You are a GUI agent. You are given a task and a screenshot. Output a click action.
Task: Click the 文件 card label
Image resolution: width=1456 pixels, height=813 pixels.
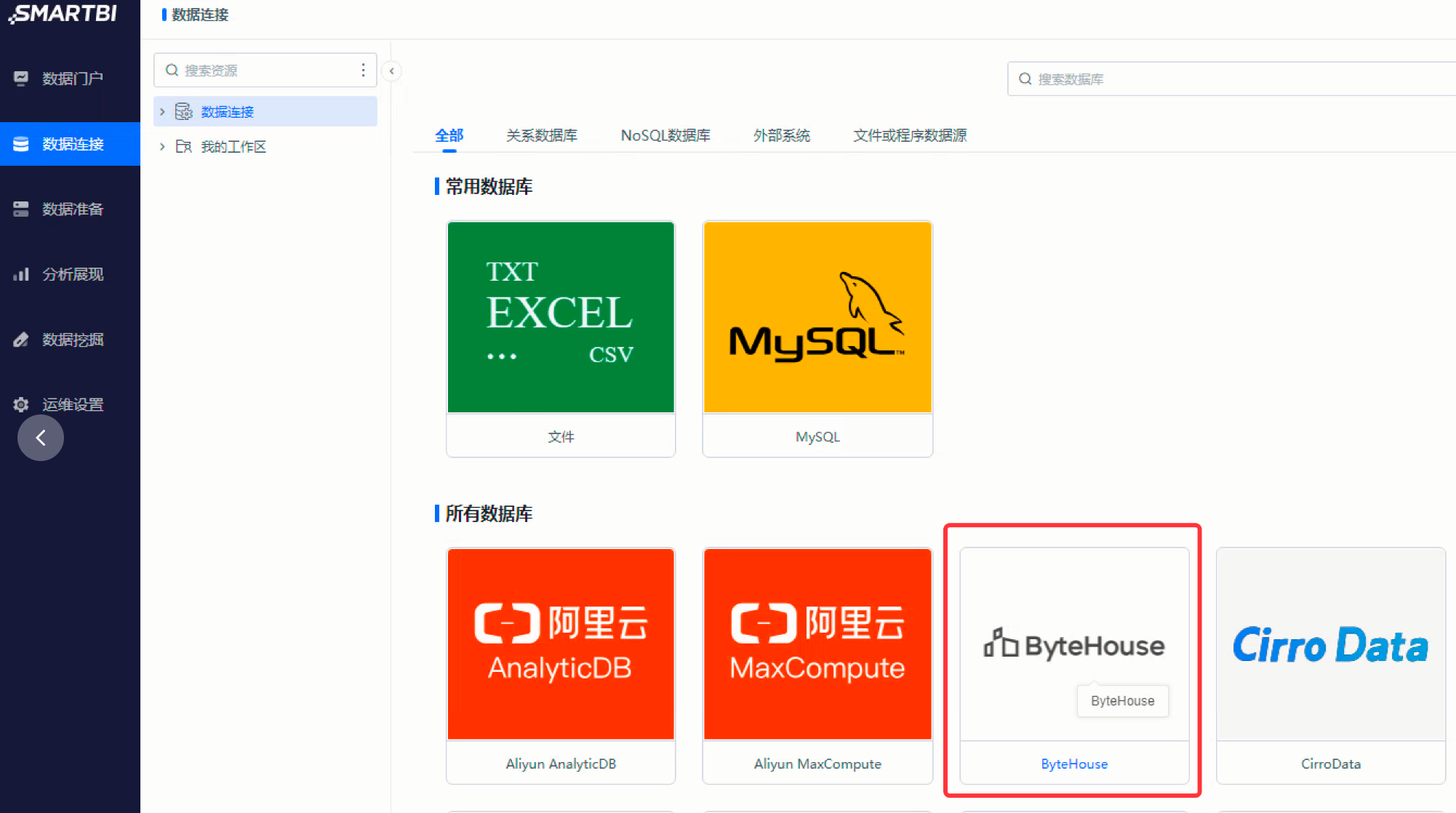pyautogui.click(x=561, y=436)
